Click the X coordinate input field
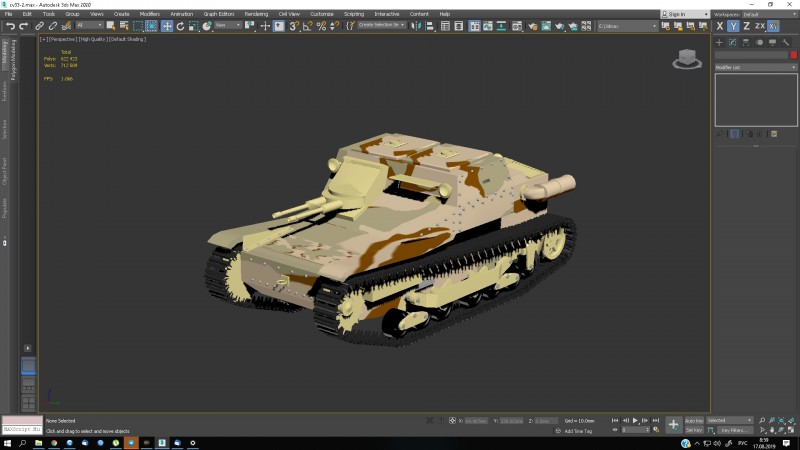 point(476,421)
